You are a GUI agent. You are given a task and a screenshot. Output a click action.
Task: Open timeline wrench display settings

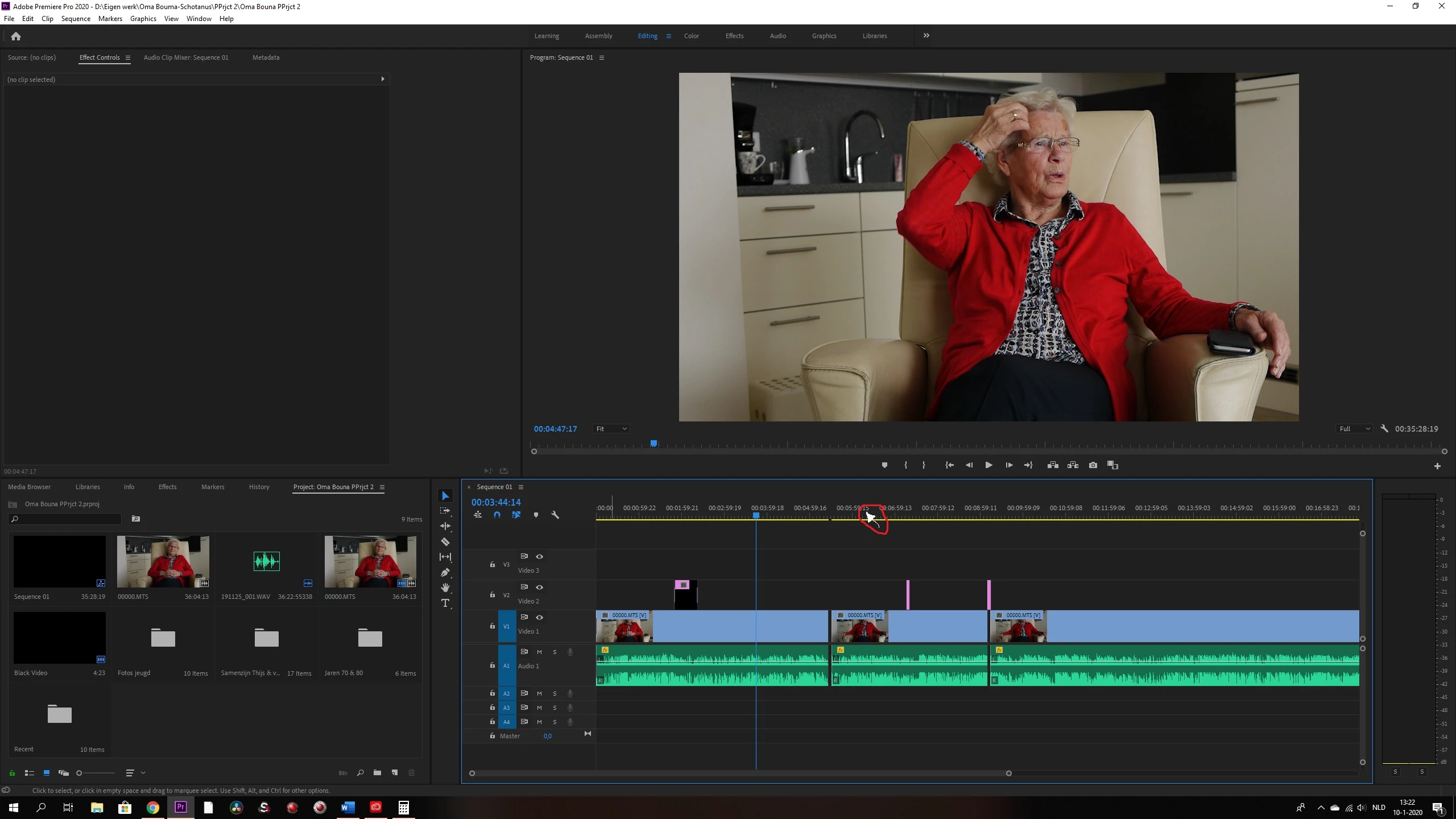pyautogui.click(x=555, y=515)
